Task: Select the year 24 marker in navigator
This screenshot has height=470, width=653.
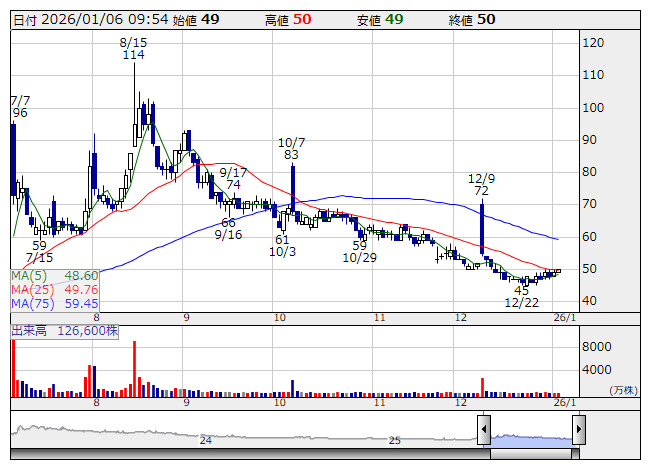Action: pos(205,440)
